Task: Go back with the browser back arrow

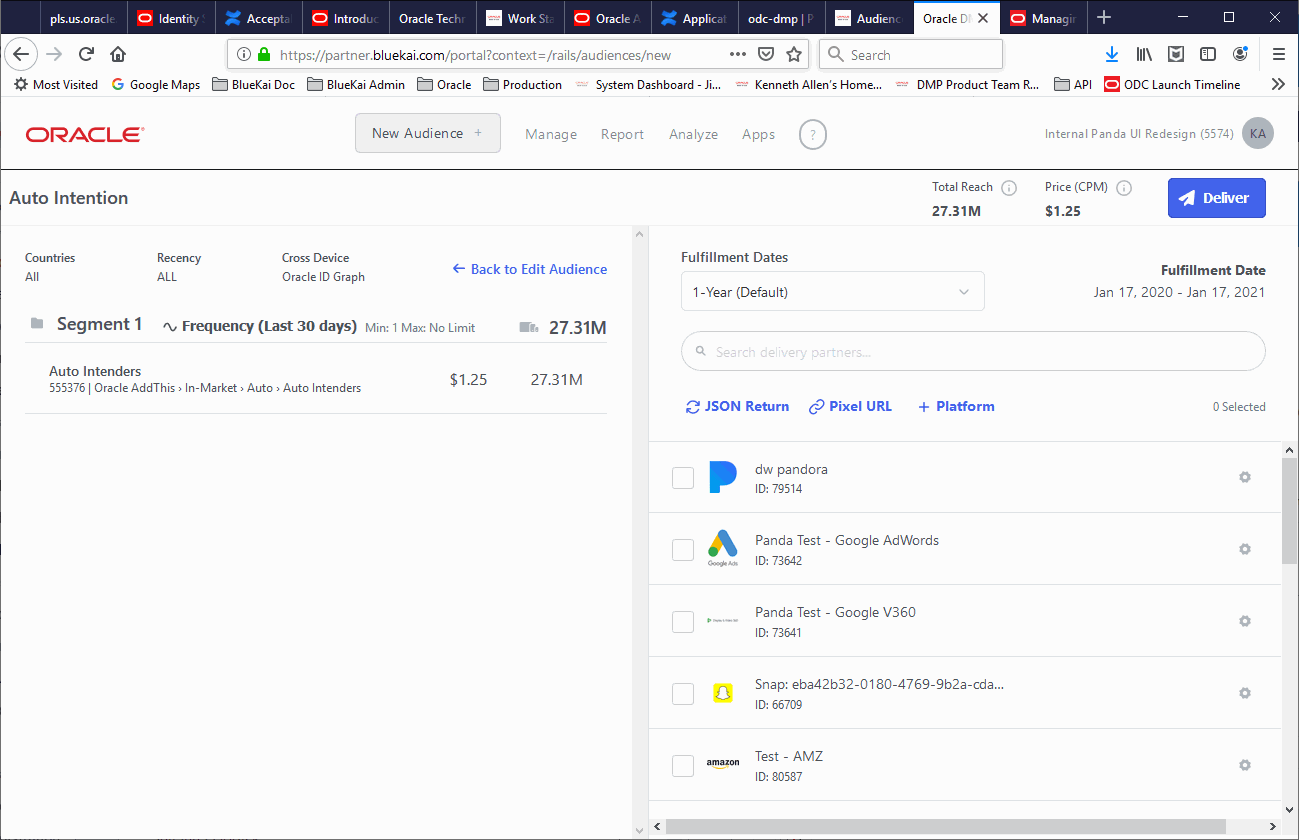Action: point(22,54)
